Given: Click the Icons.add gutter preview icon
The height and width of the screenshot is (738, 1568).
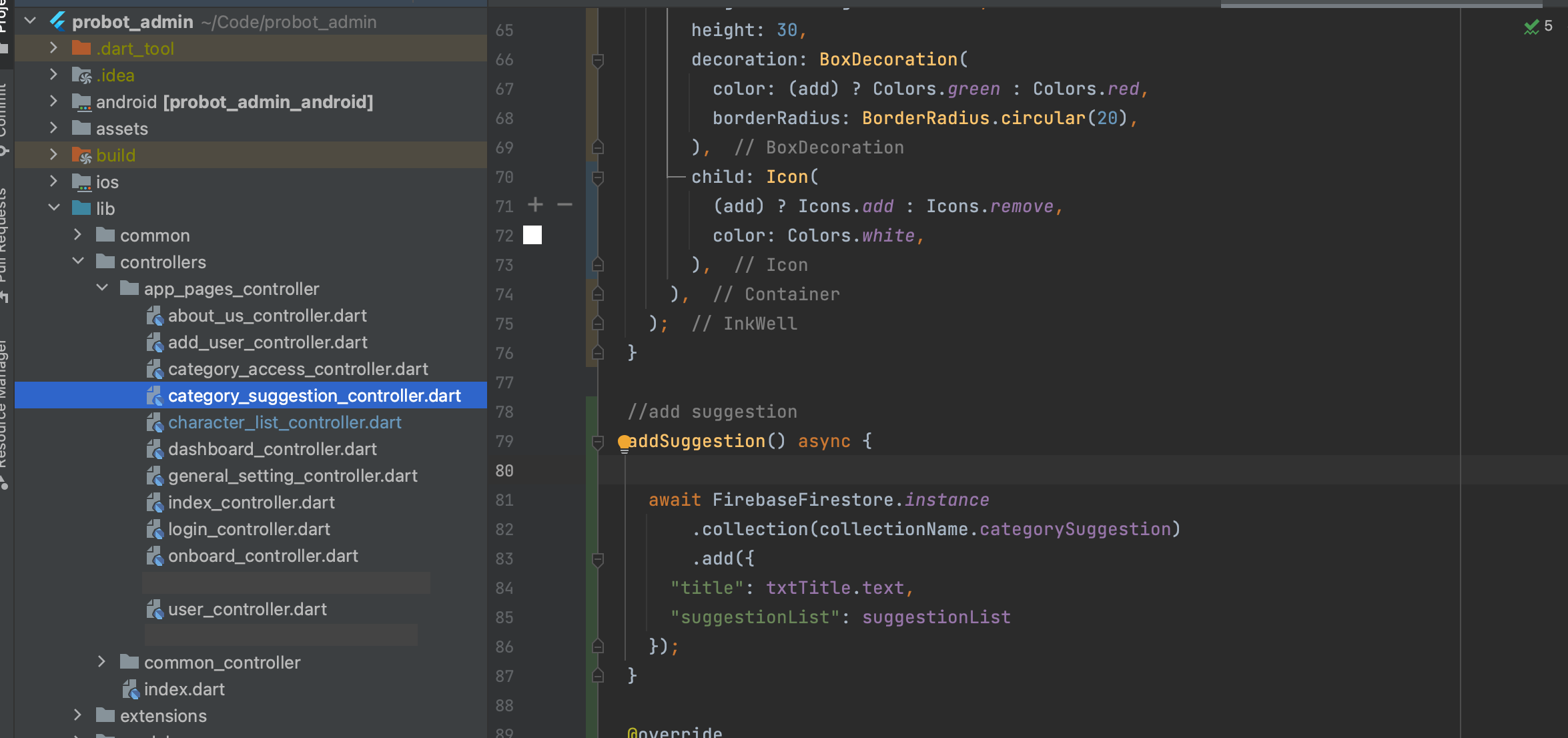Looking at the screenshot, I should coord(535,205).
